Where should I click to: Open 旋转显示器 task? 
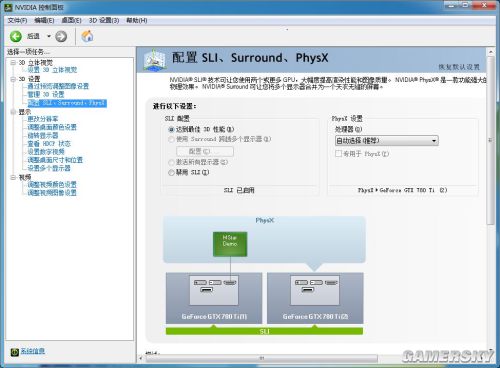[43, 135]
